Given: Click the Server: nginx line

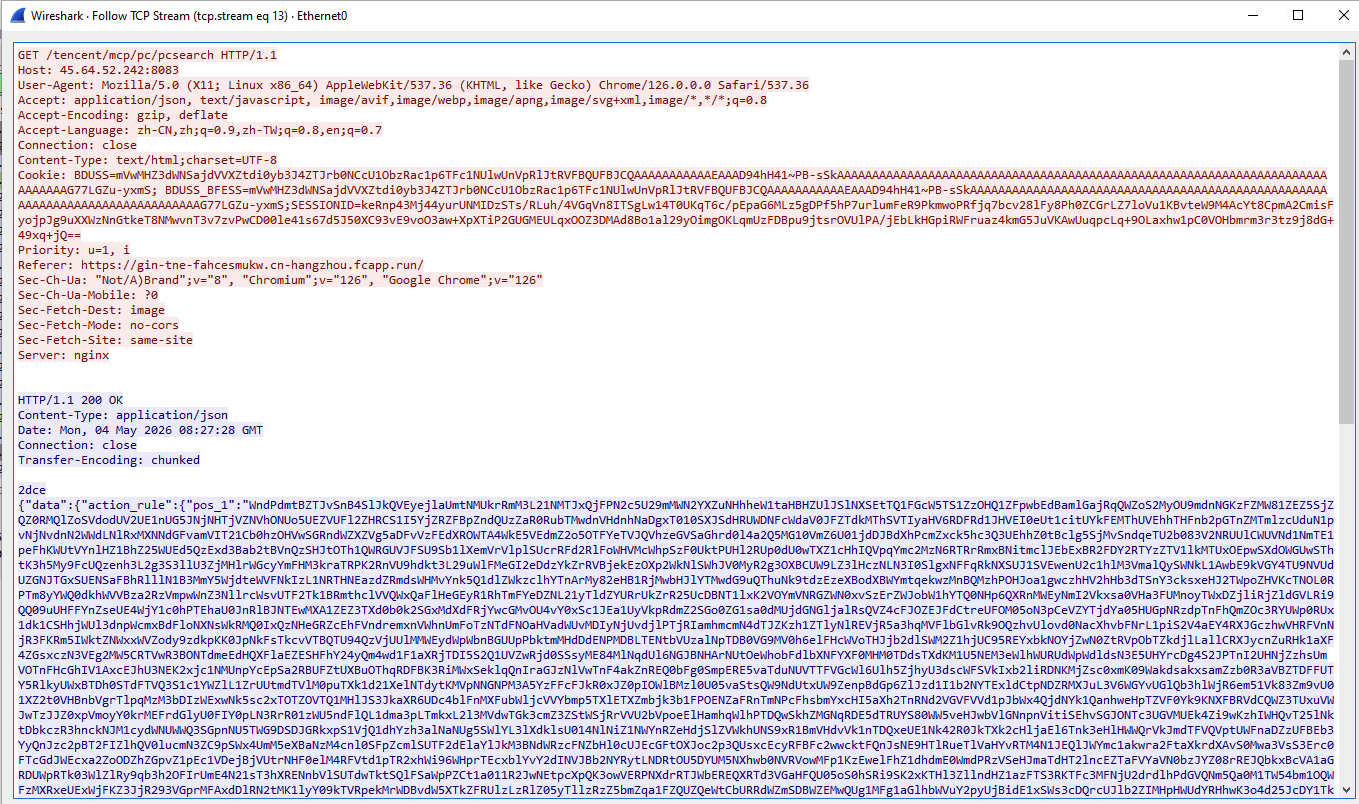Looking at the screenshot, I should 63,355.
